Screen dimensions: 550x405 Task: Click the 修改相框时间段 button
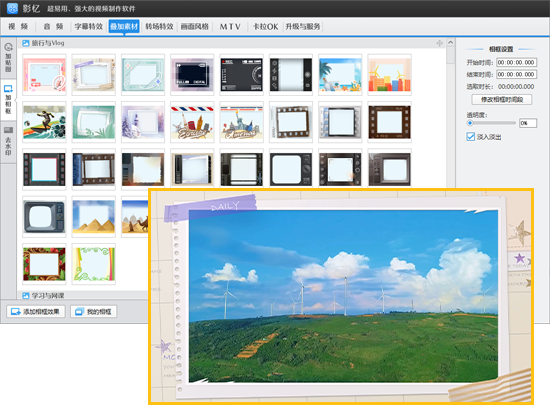pyautogui.click(x=502, y=100)
